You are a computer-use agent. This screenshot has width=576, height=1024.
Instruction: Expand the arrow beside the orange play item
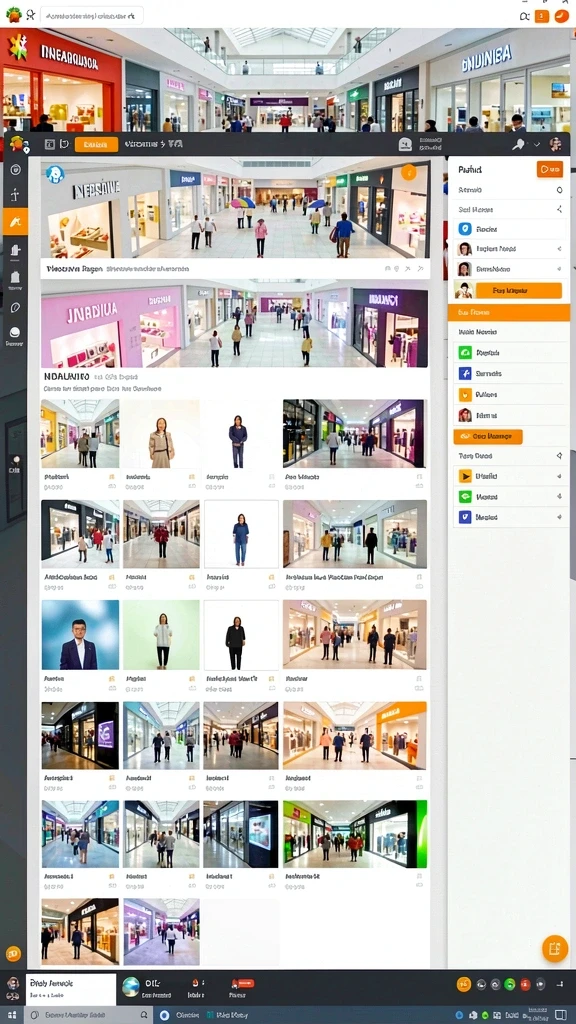(559, 476)
